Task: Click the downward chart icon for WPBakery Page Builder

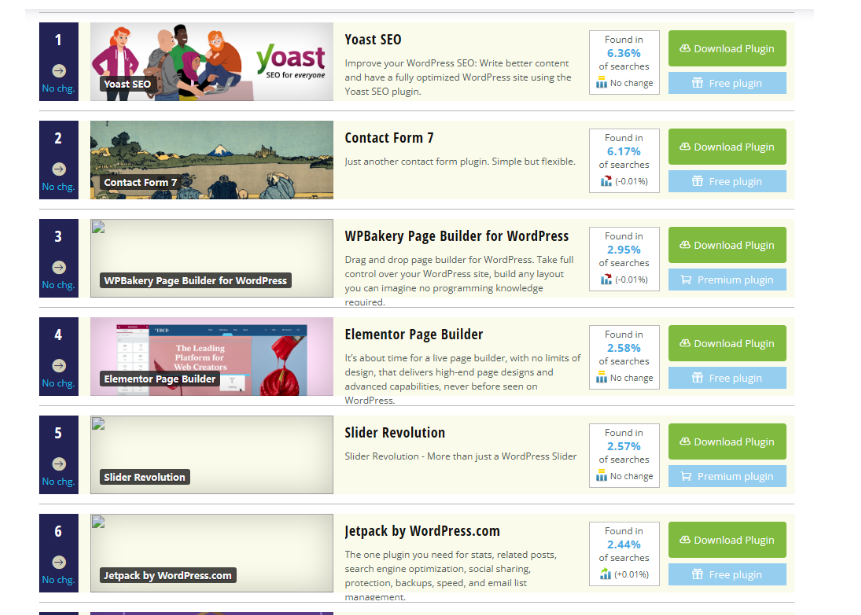Action: [x=606, y=279]
